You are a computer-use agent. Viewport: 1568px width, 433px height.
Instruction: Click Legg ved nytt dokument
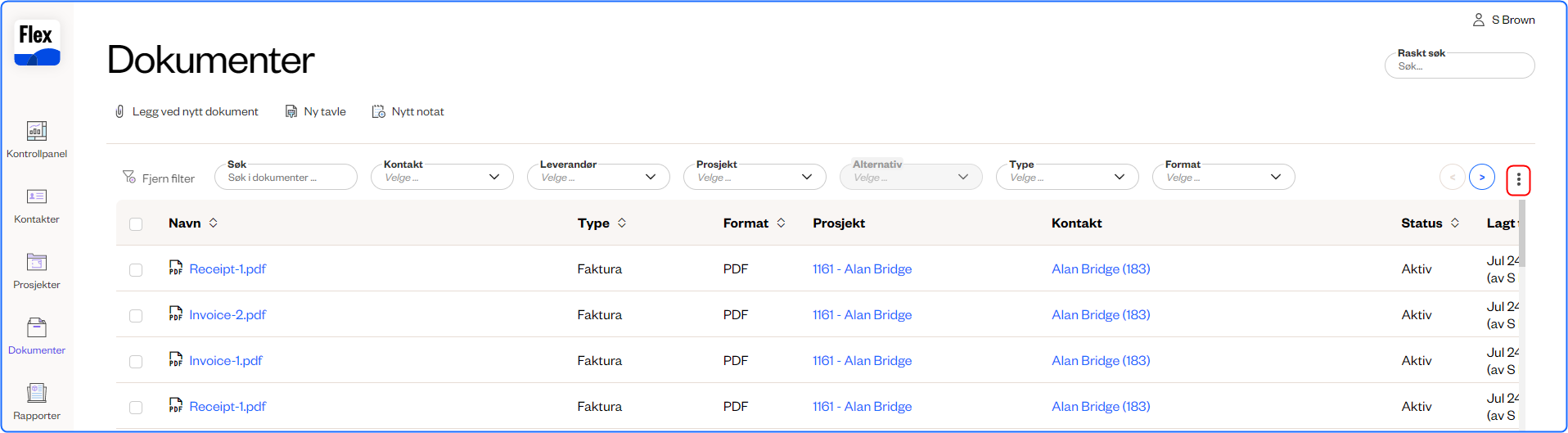187,111
